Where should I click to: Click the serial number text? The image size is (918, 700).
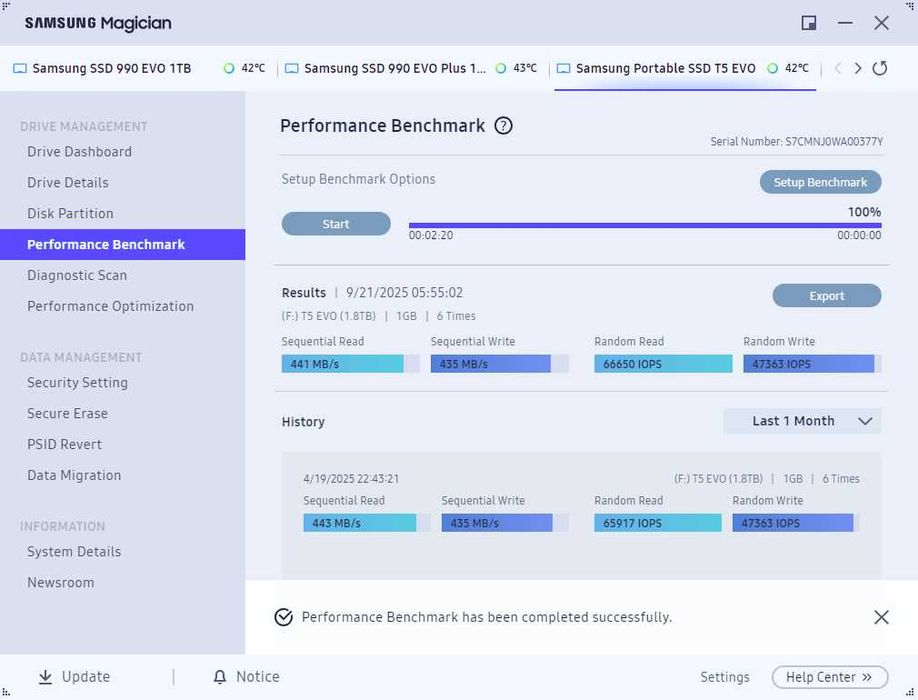796,142
